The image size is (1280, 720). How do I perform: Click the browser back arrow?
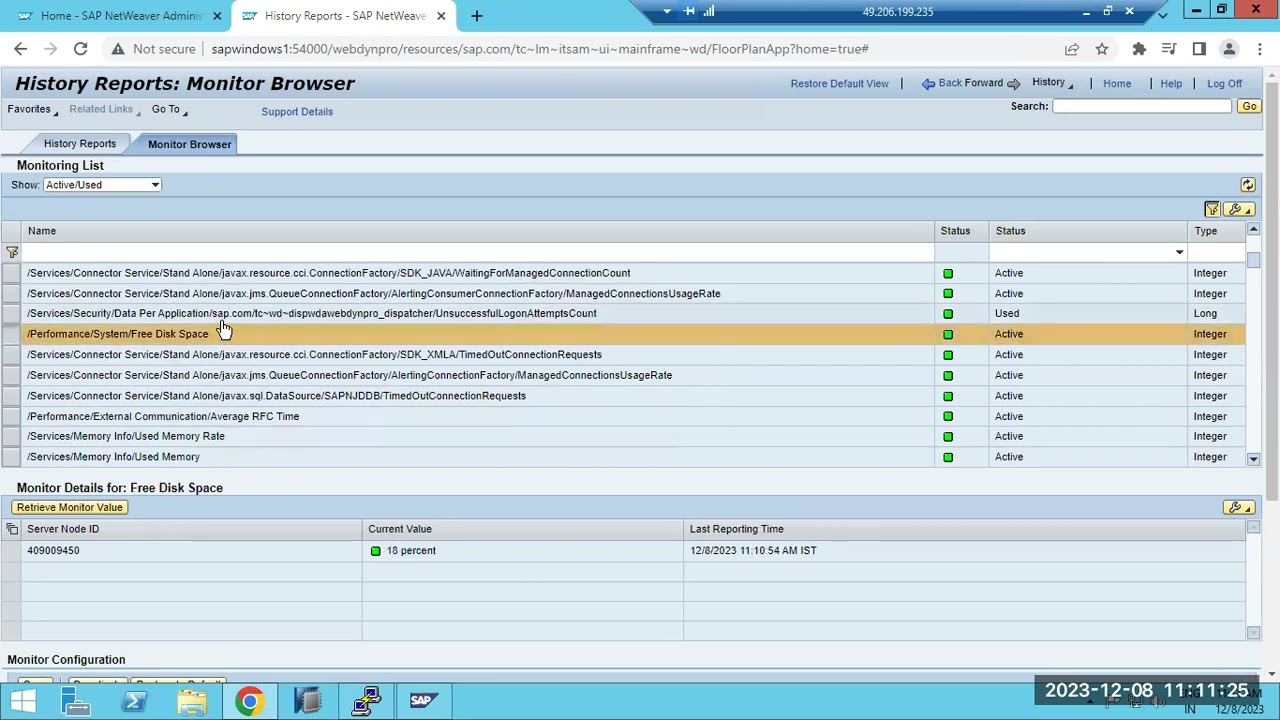coord(21,49)
